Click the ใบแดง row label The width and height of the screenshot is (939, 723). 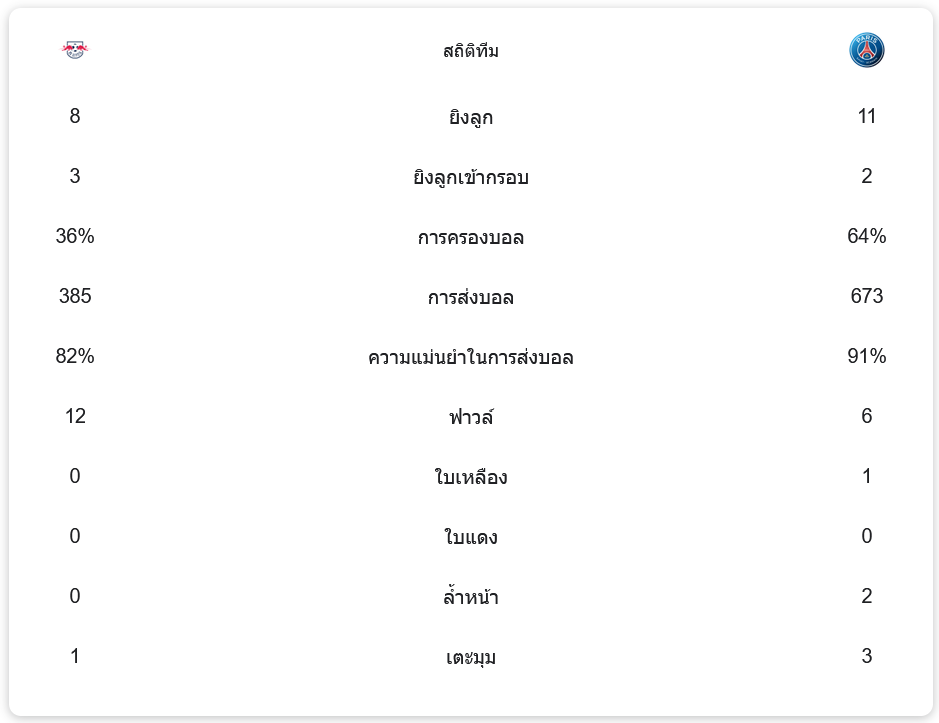[x=470, y=538]
